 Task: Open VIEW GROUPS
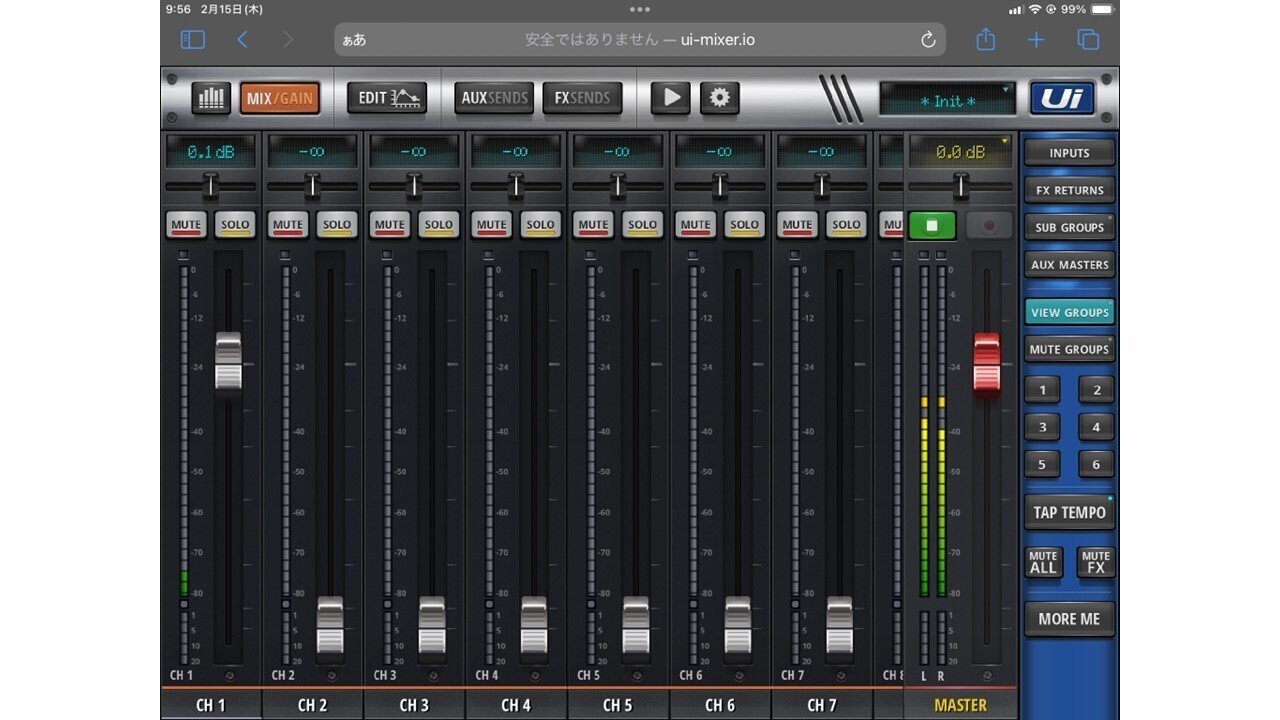(x=1069, y=312)
